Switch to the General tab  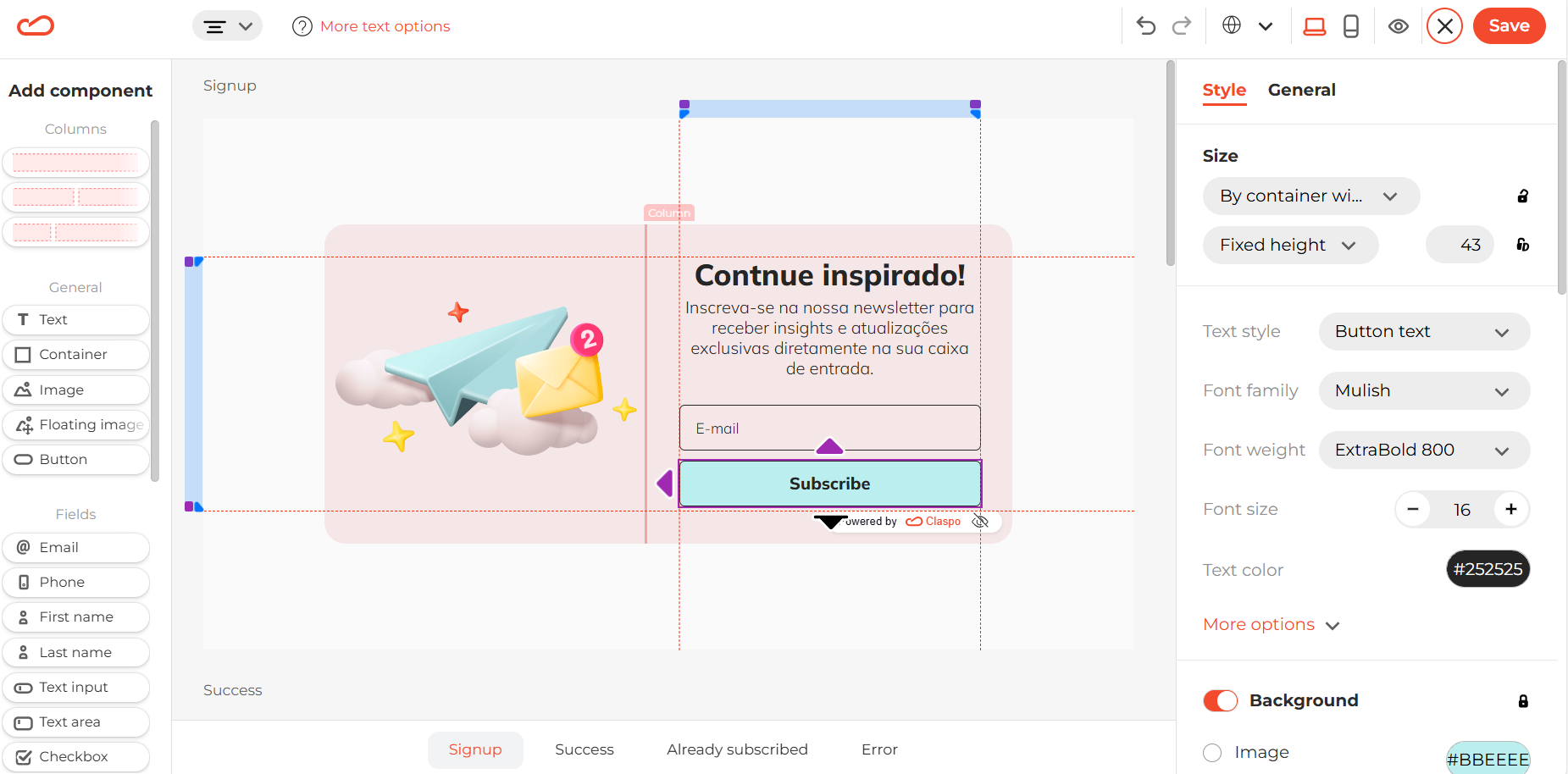pos(1301,90)
